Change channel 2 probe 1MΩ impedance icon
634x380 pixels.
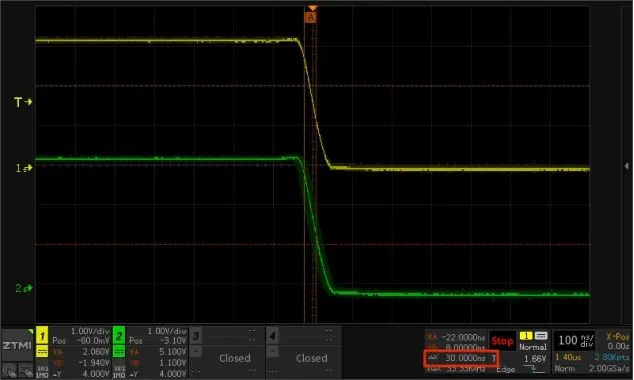[118, 372]
